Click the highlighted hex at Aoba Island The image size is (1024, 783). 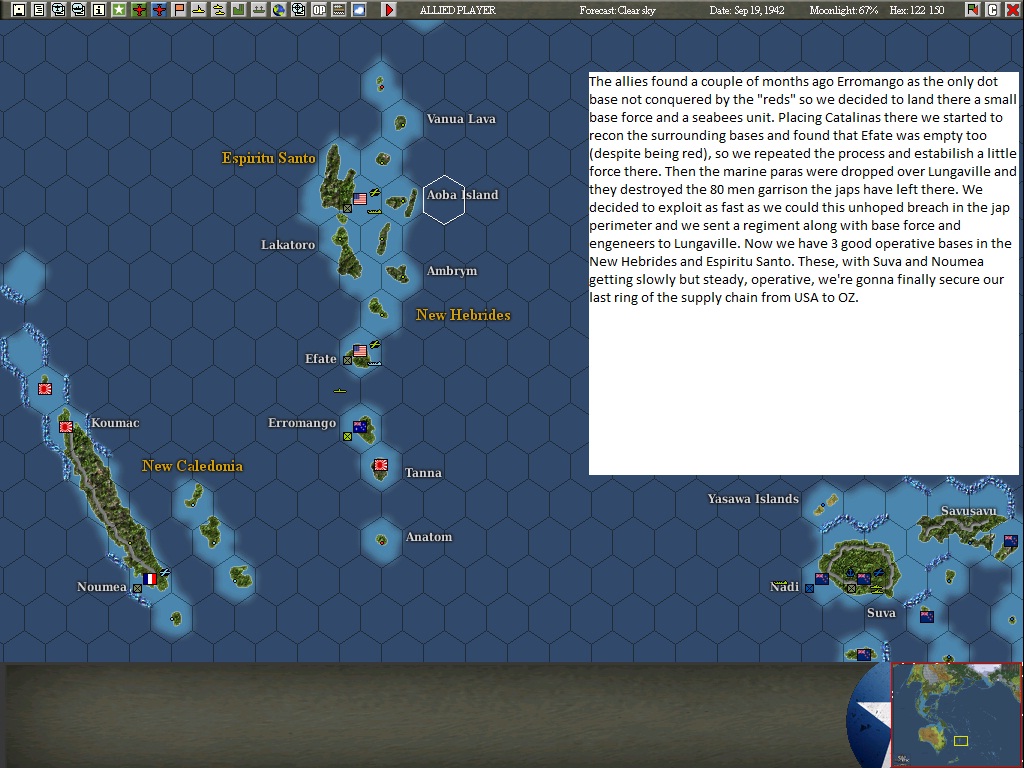click(x=444, y=200)
